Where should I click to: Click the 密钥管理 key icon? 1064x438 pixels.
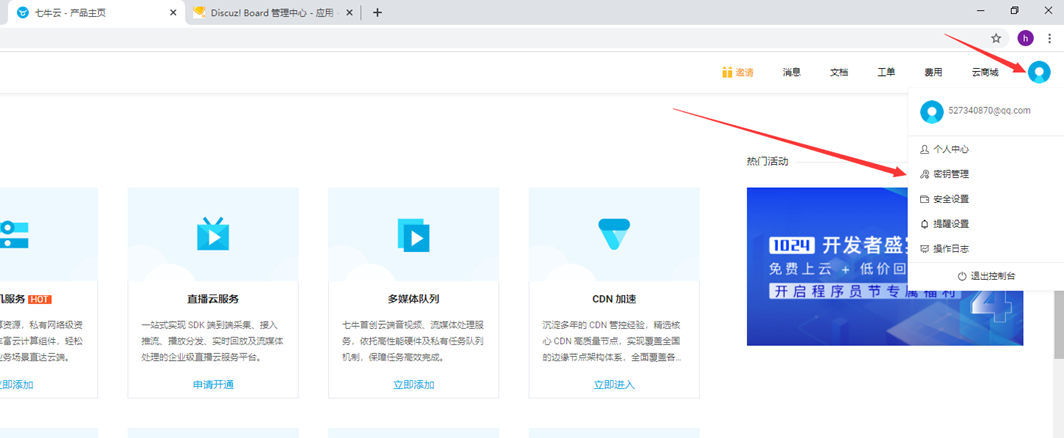pos(924,175)
